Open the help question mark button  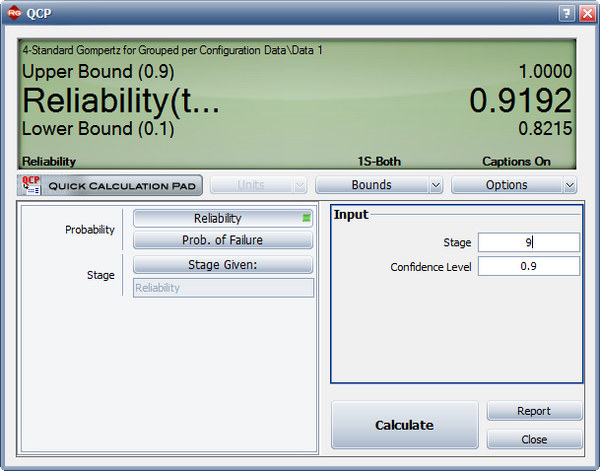pyautogui.click(x=567, y=13)
